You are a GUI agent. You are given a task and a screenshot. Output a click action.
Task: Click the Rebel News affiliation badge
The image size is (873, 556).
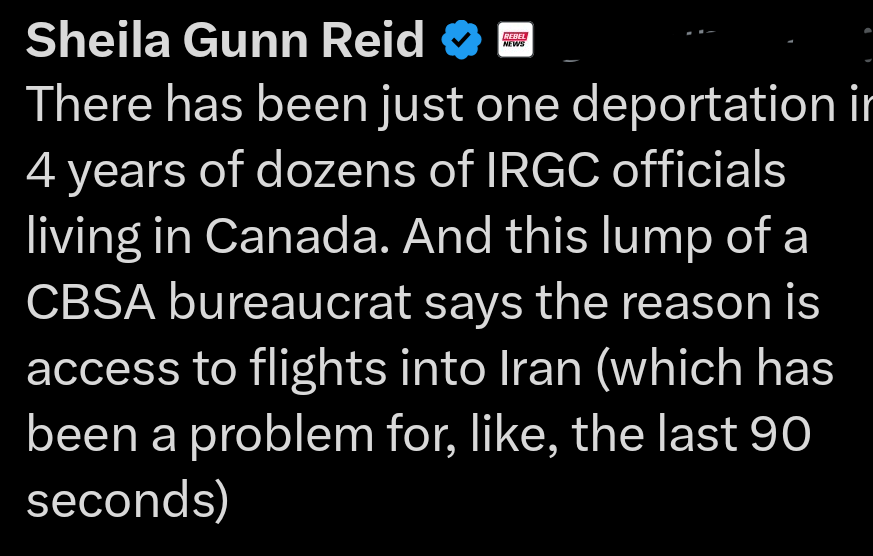(515, 41)
